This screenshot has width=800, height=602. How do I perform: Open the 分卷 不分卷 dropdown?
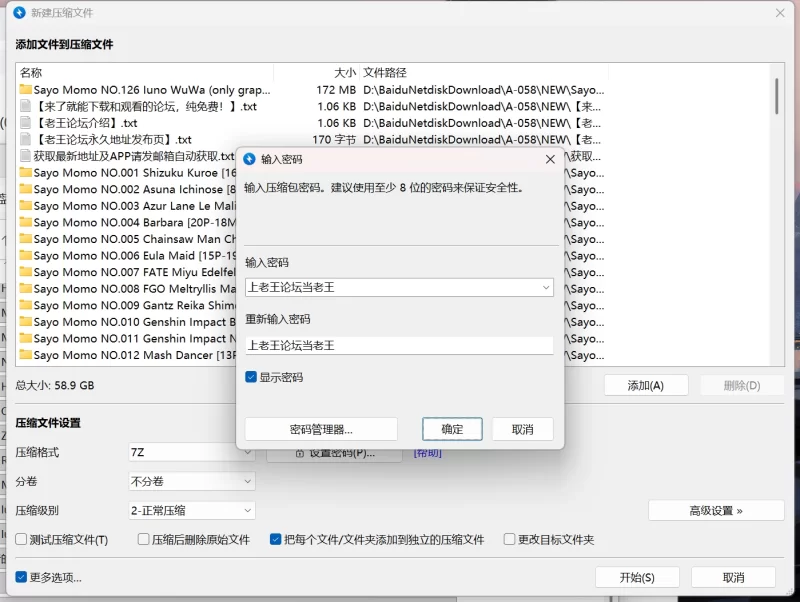tap(191, 481)
